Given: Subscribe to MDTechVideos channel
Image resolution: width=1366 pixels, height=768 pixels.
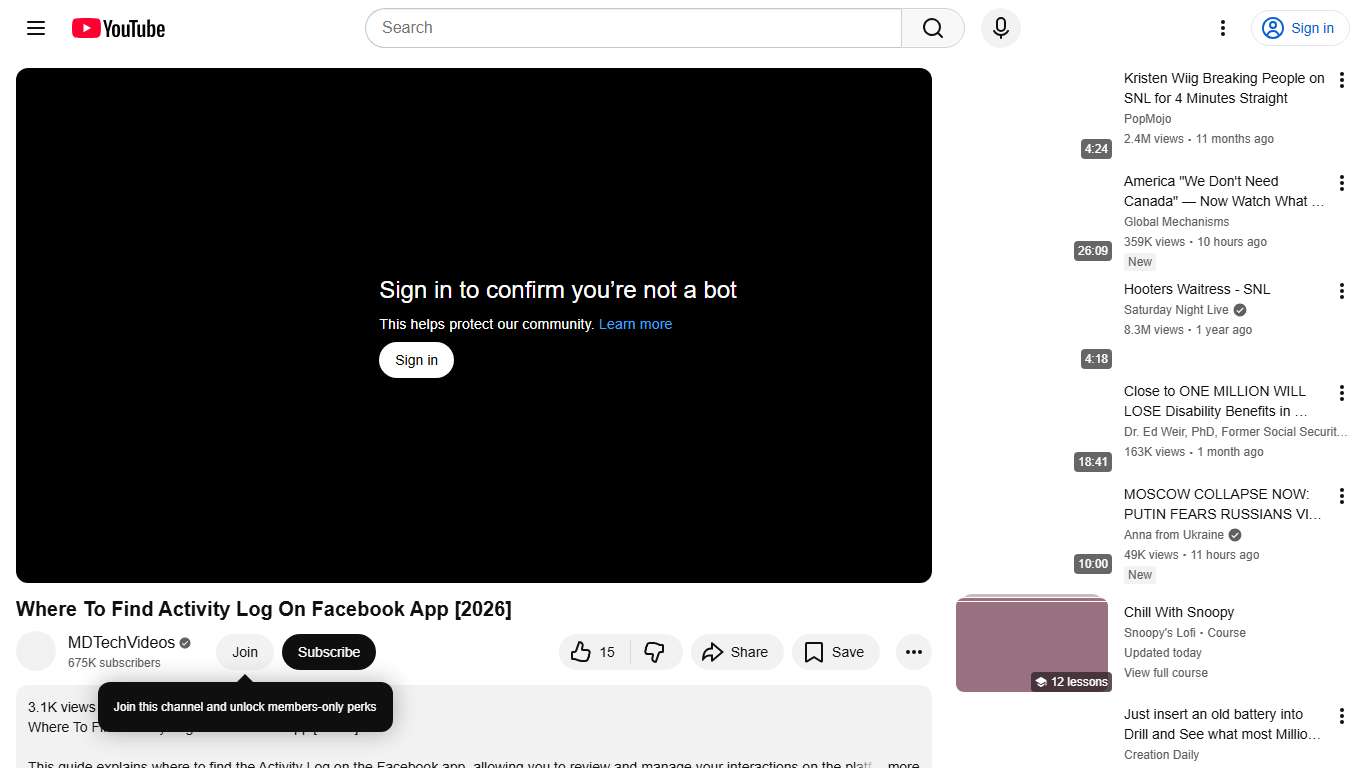Looking at the screenshot, I should pos(328,651).
